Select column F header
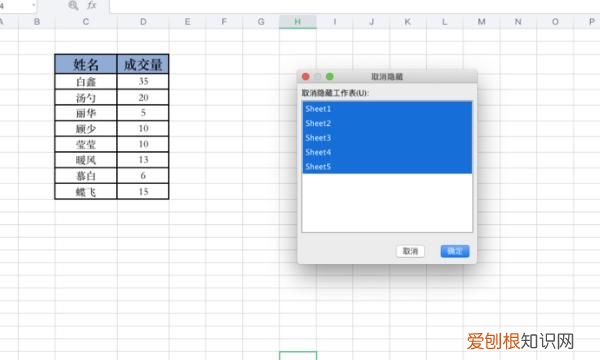This screenshot has width=600, height=360. 224,22
